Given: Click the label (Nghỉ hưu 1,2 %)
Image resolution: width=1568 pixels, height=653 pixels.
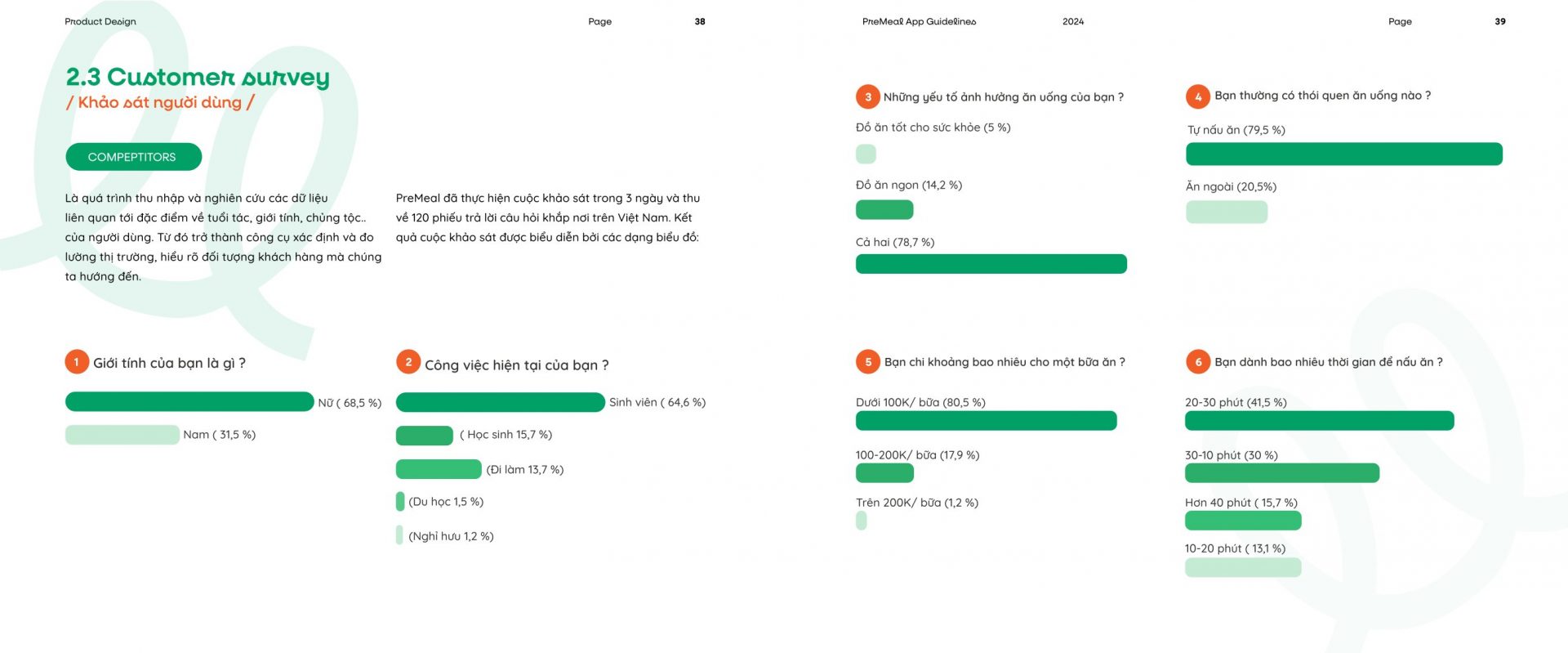Looking at the screenshot, I should (451, 536).
